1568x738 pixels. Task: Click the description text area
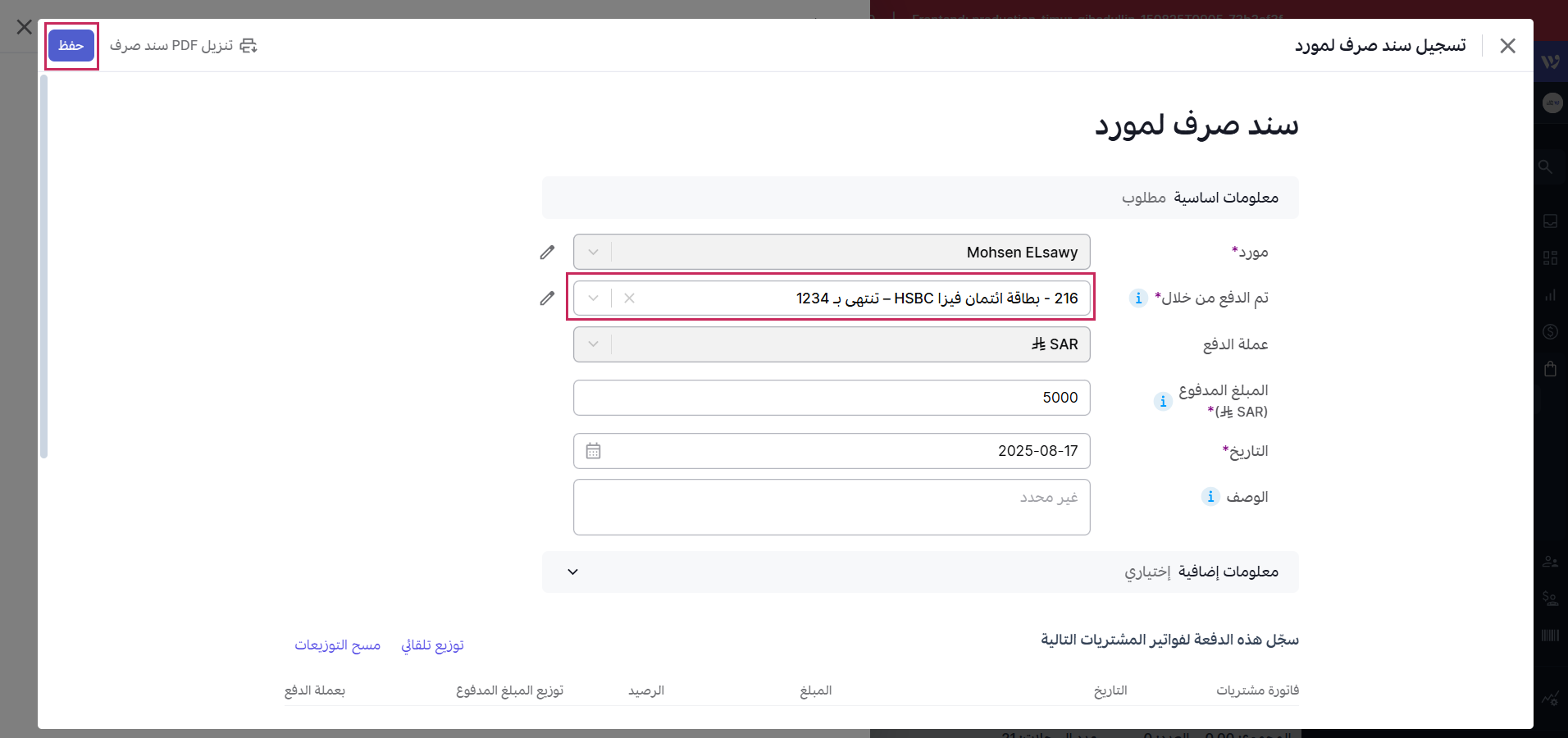[832, 507]
